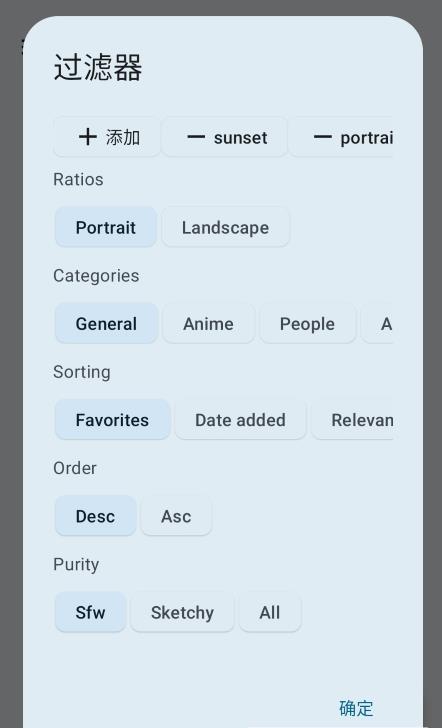
Task: Toggle the Anime category chip
Action: tap(208, 324)
